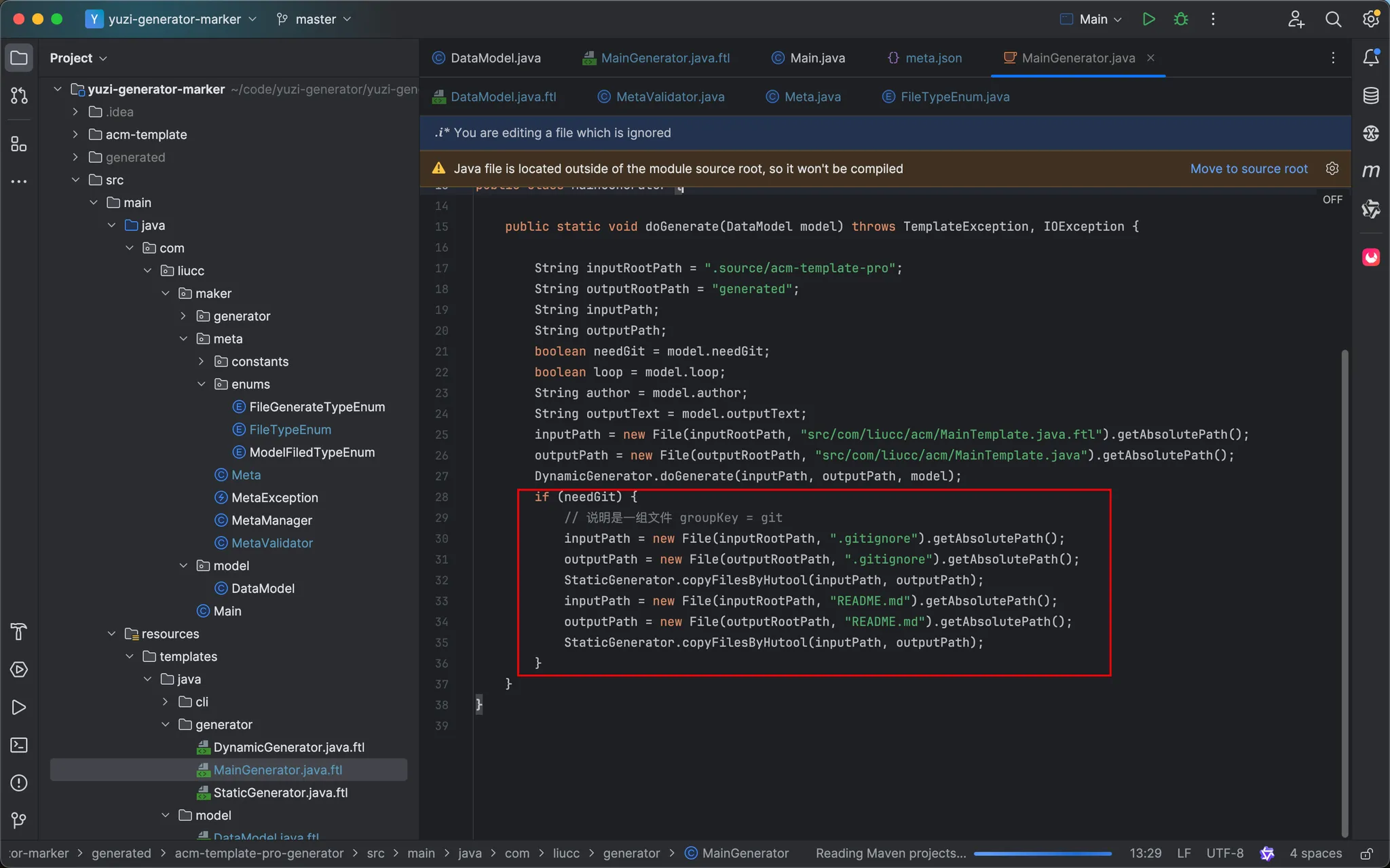Collapse the enums package node
1390x868 pixels.
tap(202, 384)
